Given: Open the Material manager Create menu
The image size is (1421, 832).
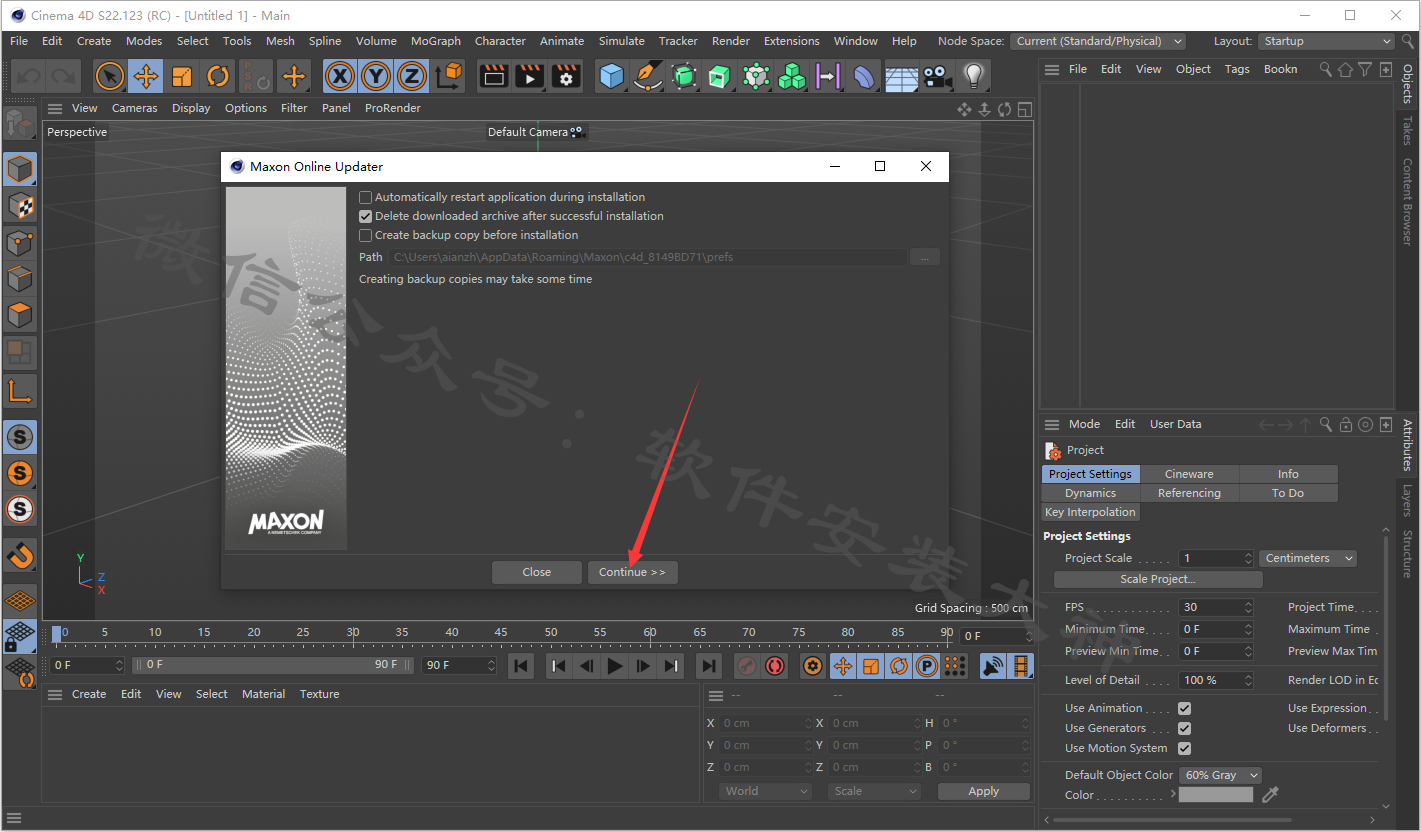Looking at the screenshot, I should [x=89, y=694].
